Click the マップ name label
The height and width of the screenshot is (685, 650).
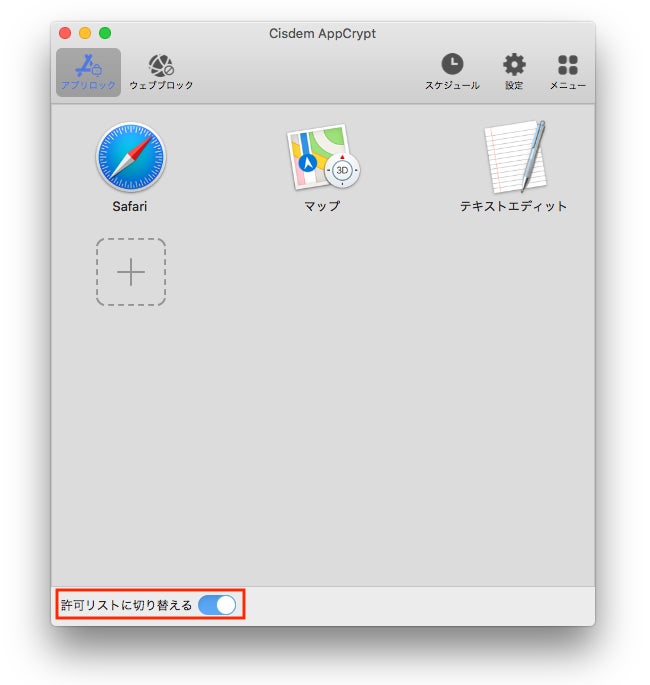point(322,206)
